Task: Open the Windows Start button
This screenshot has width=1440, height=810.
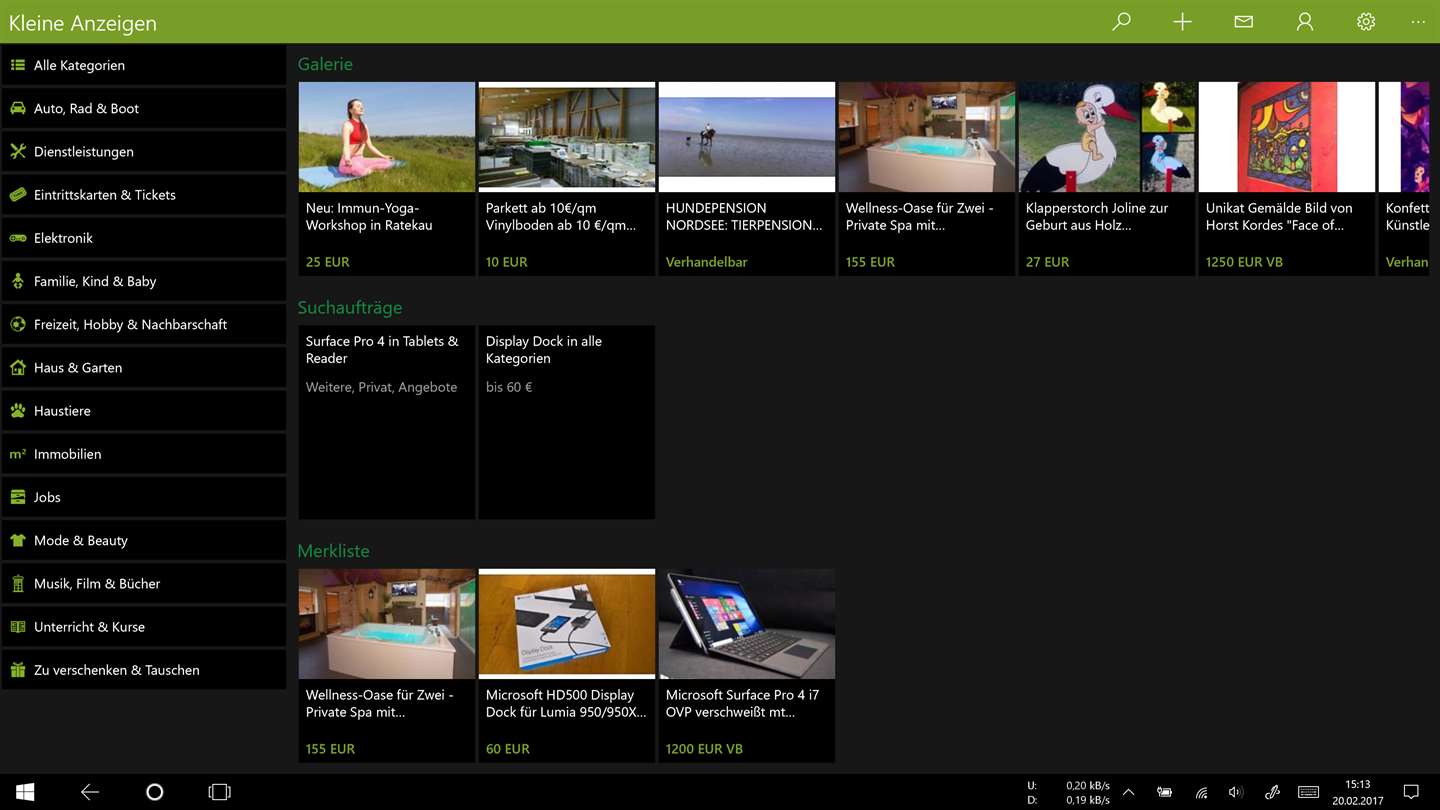Action: click(x=25, y=792)
